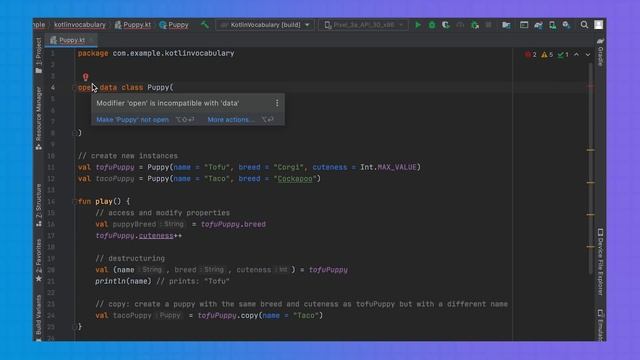Open the Favorites tool window
640x360 pixels.
(x=39, y=260)
